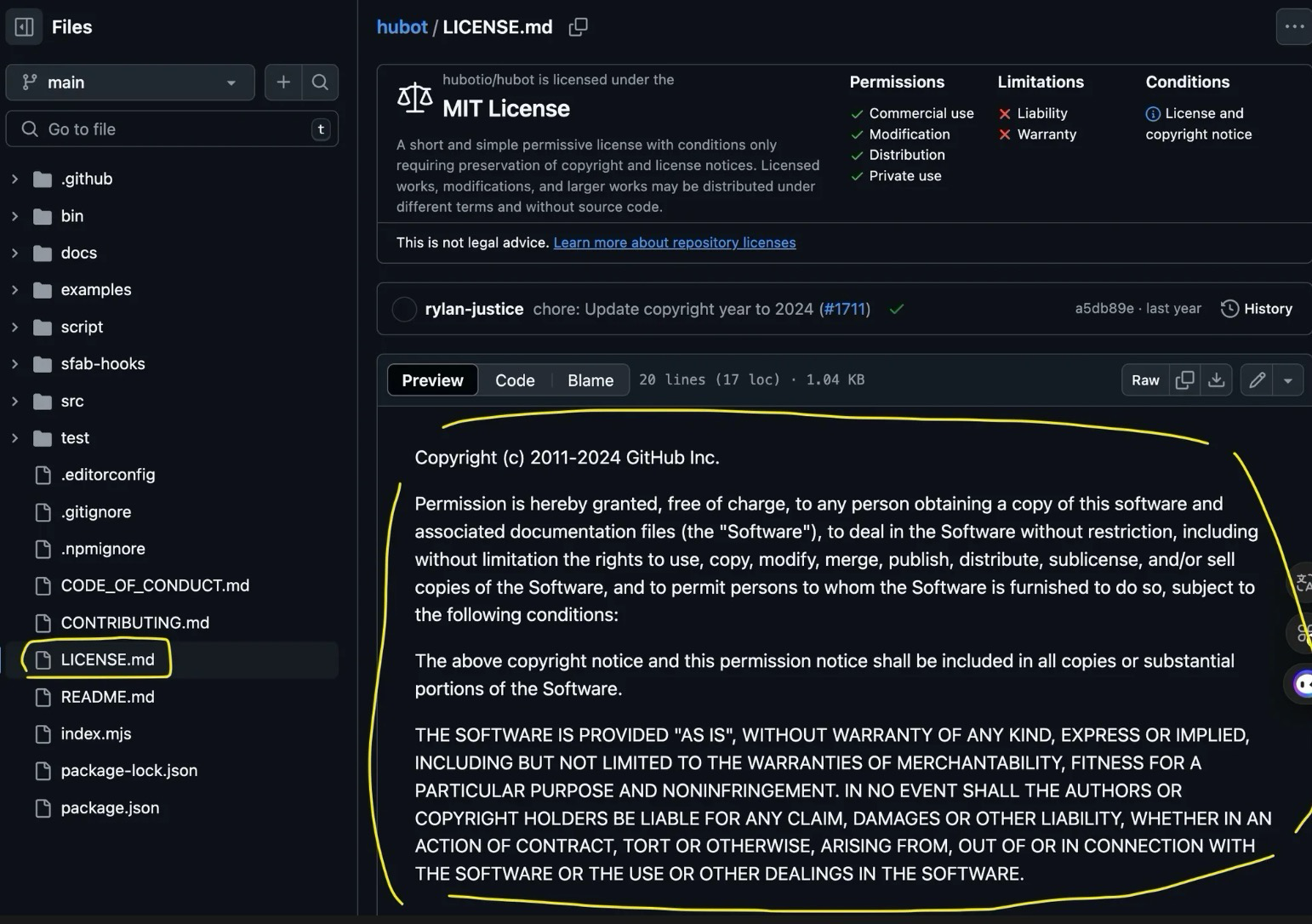This screenshot has height=924, width=1312.
Task: Collapse the Files side panel
Action: pos(25,27)
